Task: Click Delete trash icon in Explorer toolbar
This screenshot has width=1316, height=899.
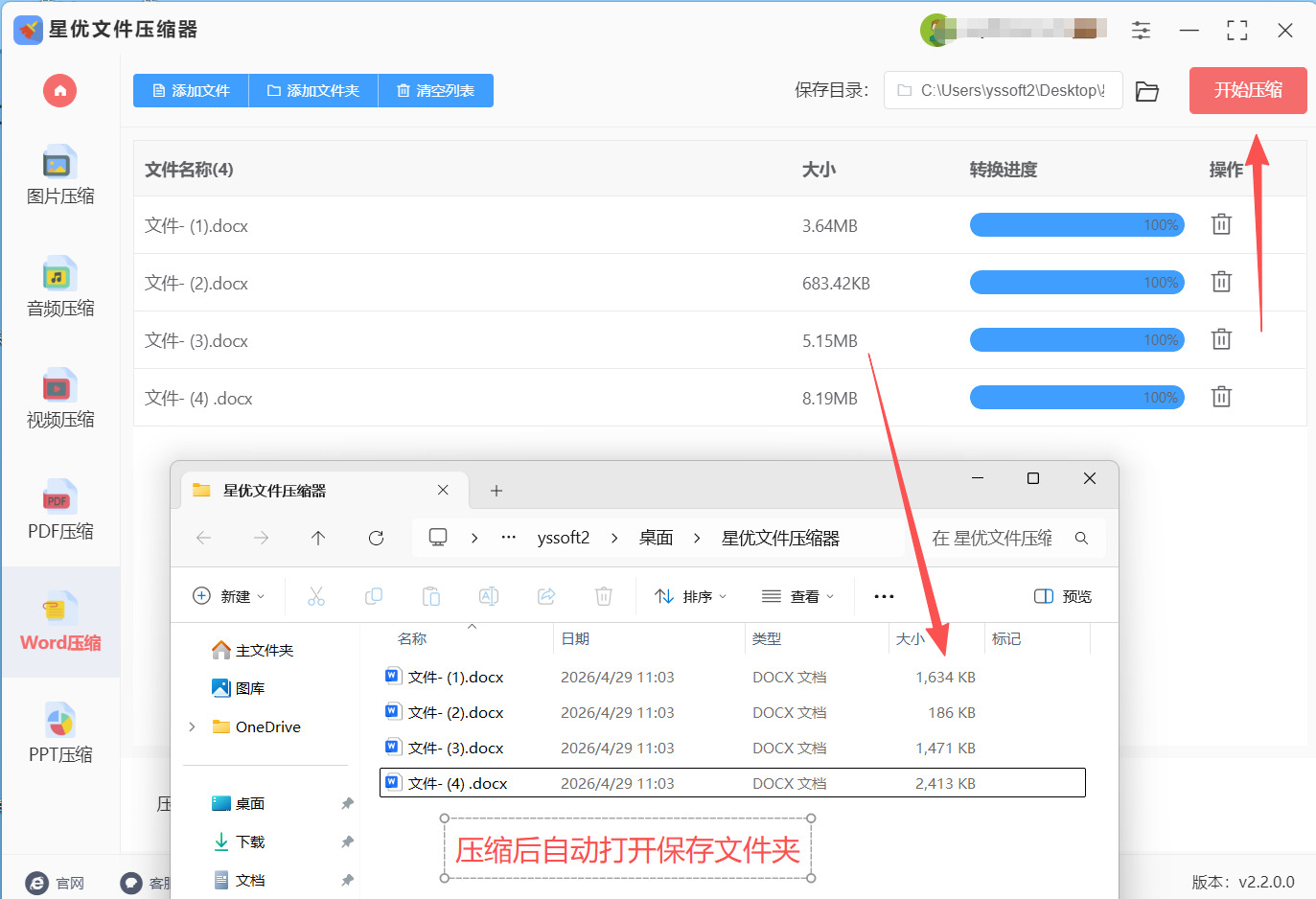Action: [x=604, y=596]
